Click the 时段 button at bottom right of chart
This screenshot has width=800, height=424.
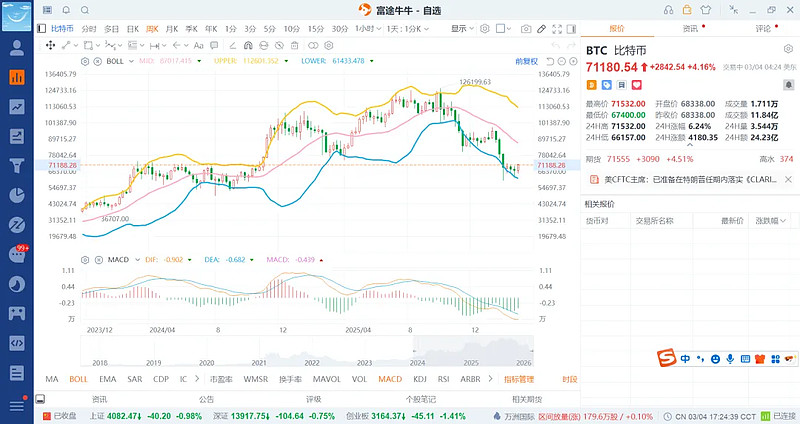569,379
